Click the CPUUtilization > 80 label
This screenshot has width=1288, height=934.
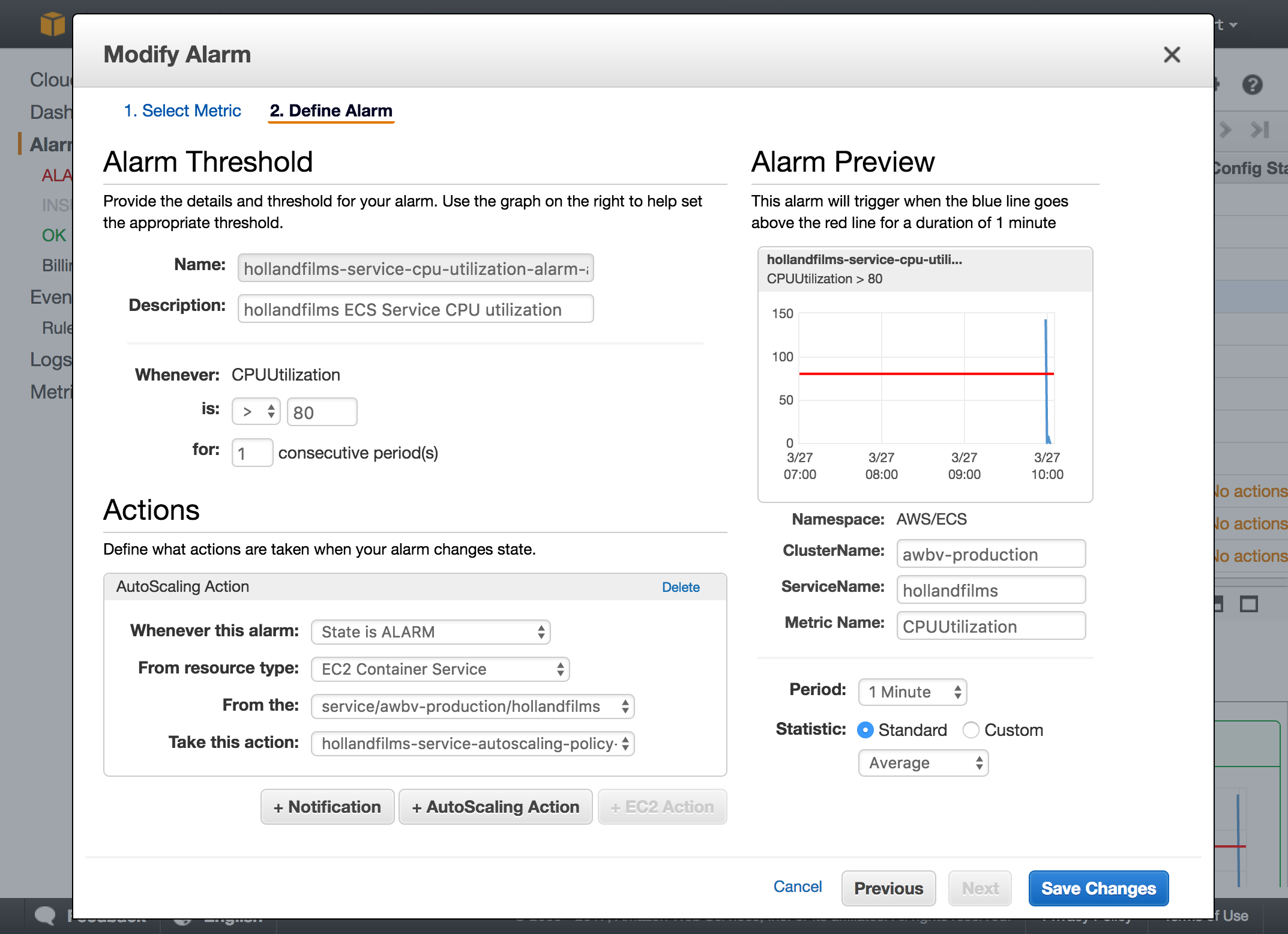click(825, 279)
